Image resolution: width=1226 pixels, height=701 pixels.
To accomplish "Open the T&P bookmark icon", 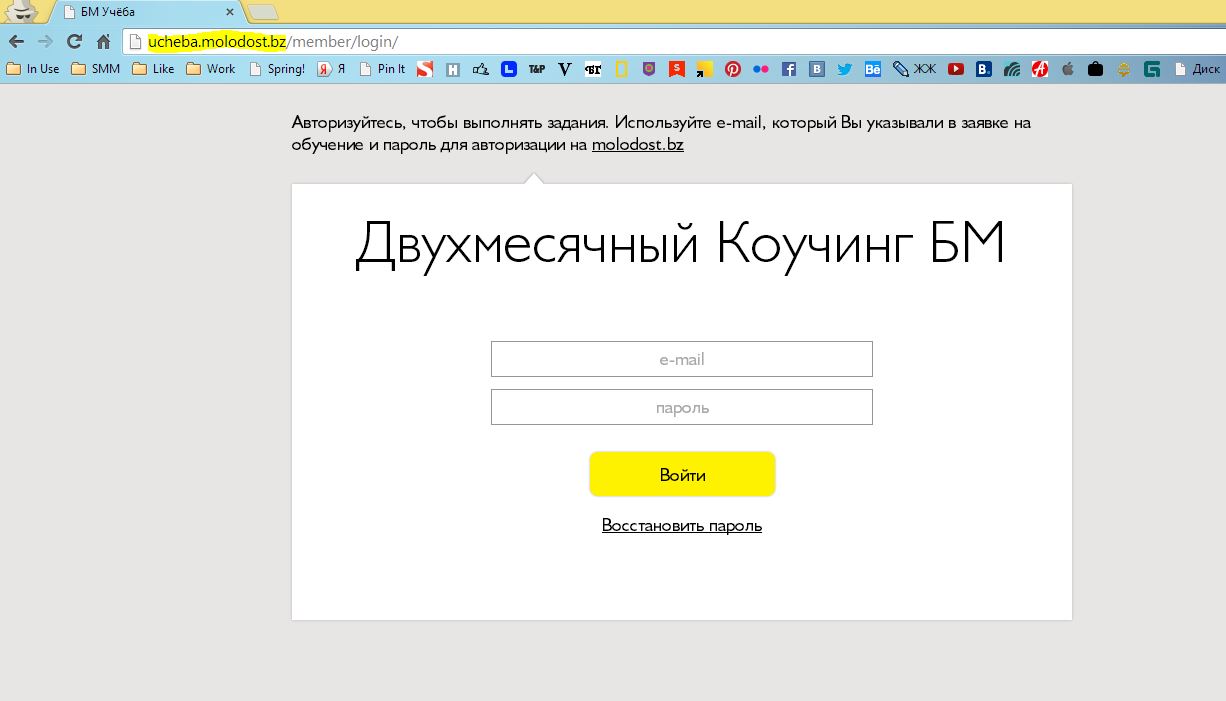I will point(537,69).
